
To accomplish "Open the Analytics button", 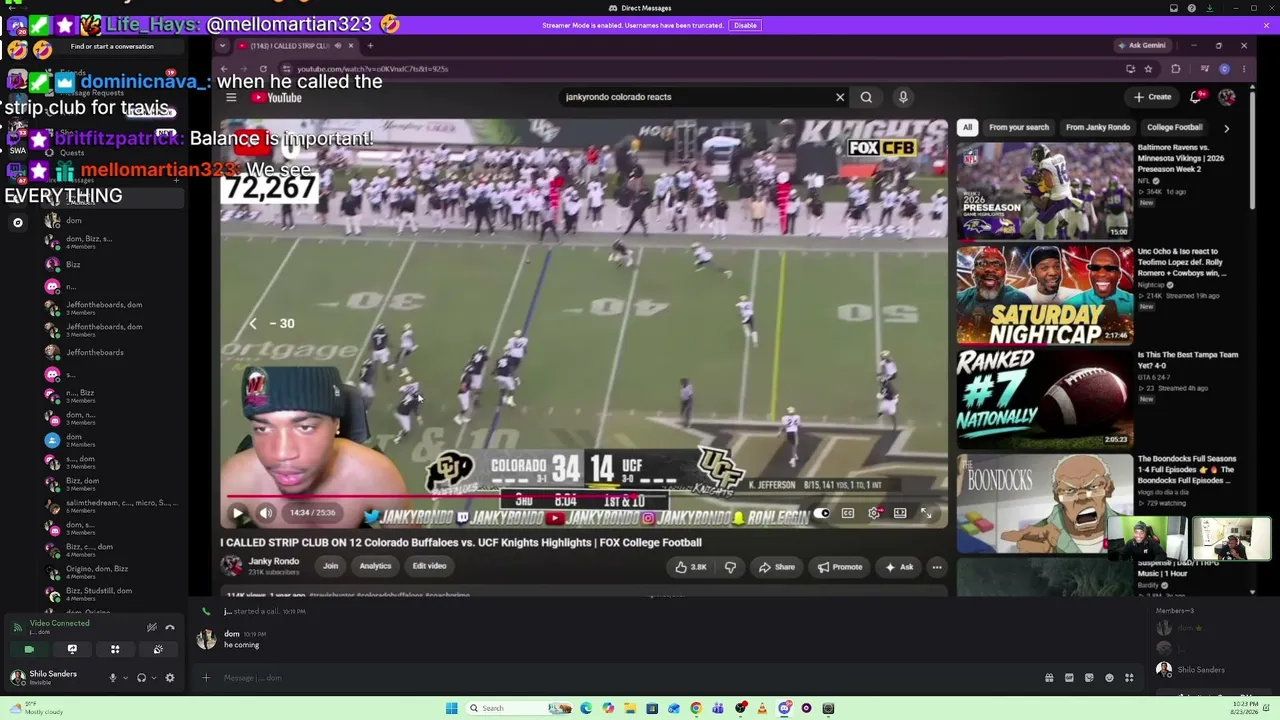I will pyautogui.click(x=375, y=566).
